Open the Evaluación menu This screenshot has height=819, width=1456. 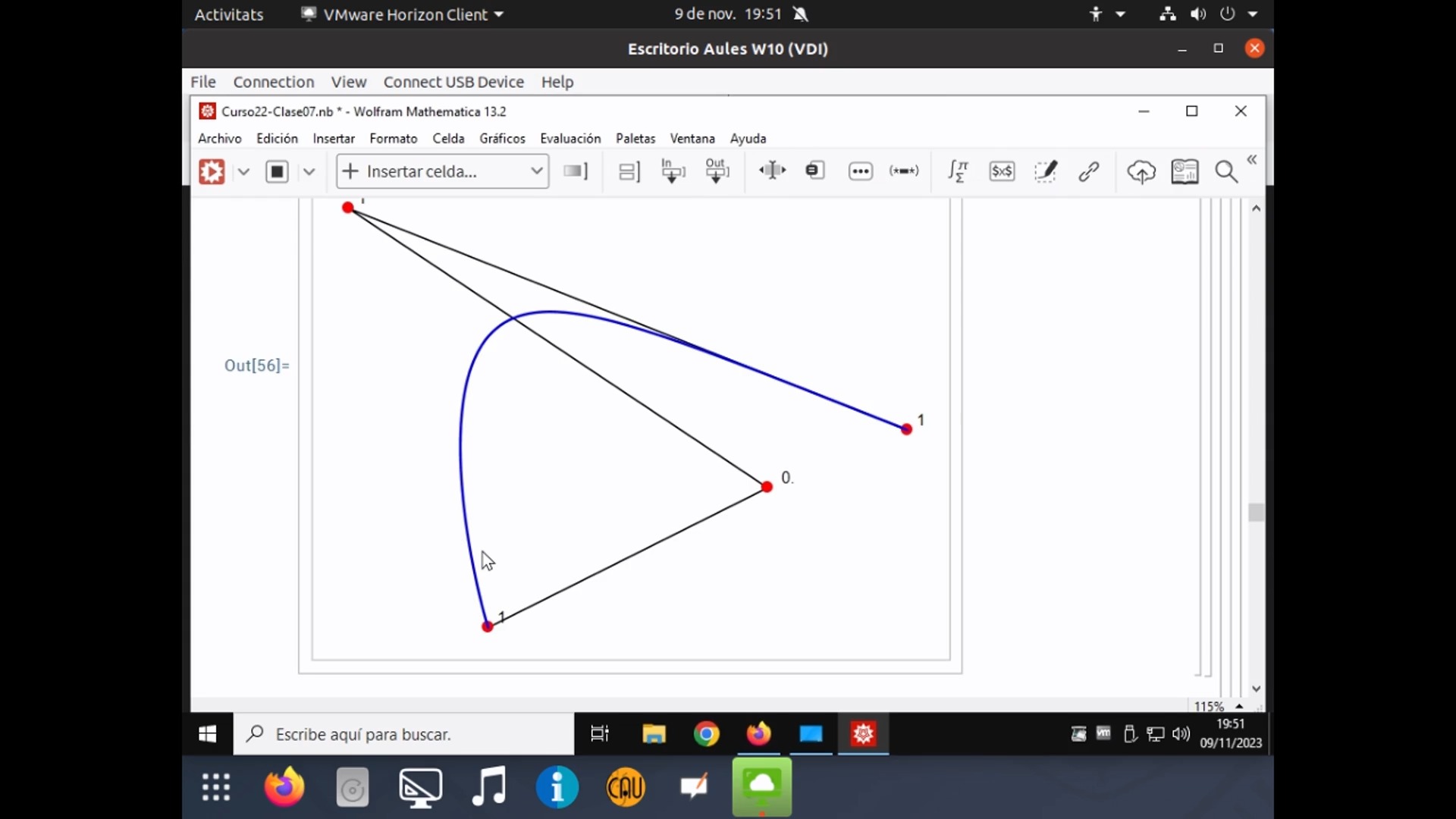coord(570,138)
